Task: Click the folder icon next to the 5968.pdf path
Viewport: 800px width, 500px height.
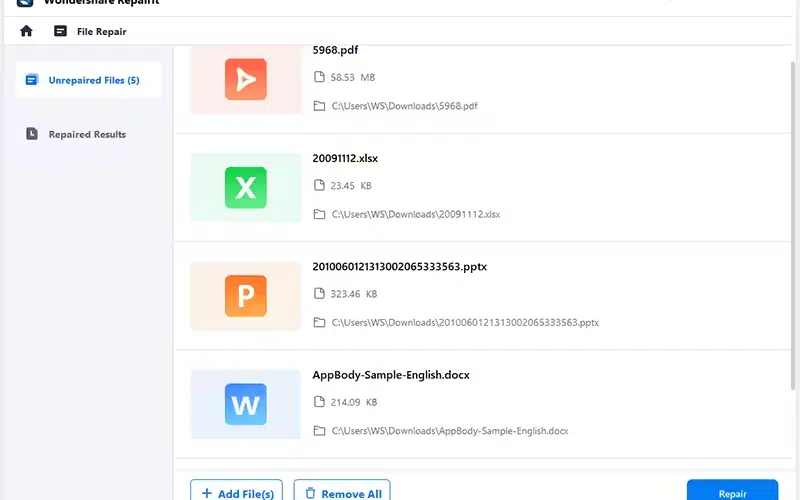Action: point(319,105)
